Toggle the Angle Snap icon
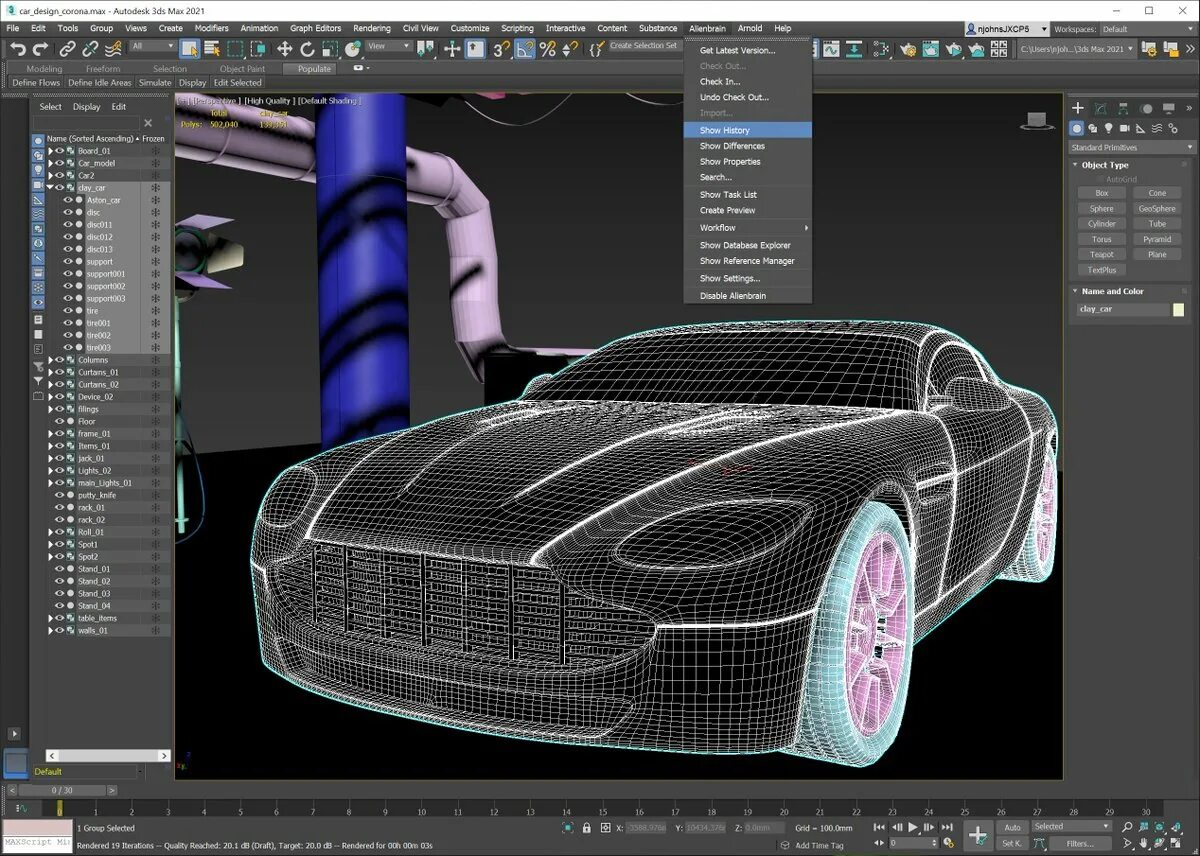 point(526,48)
